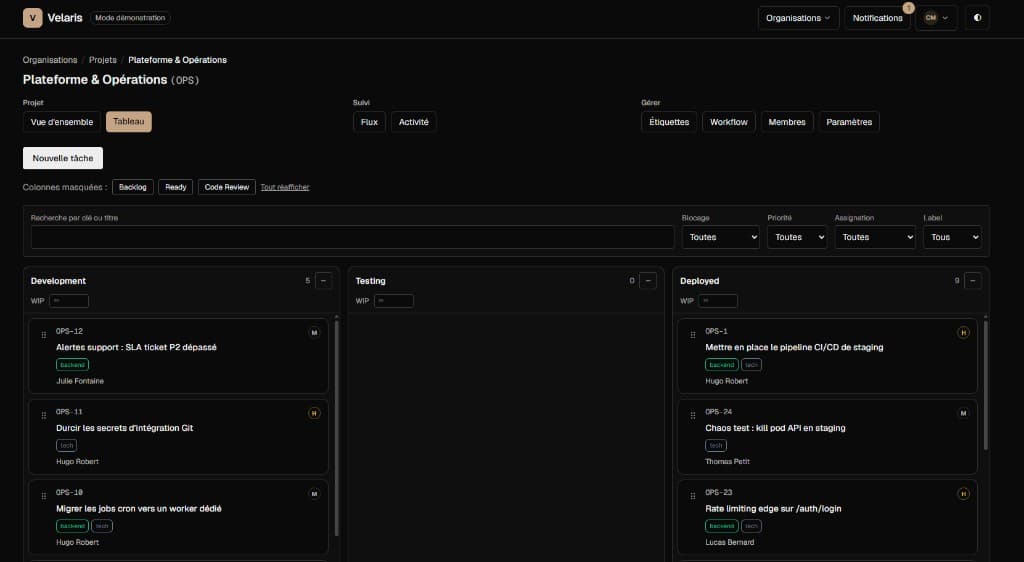
Task: Click drag handle of OPS-23 card
Action: tap(693, 497)
